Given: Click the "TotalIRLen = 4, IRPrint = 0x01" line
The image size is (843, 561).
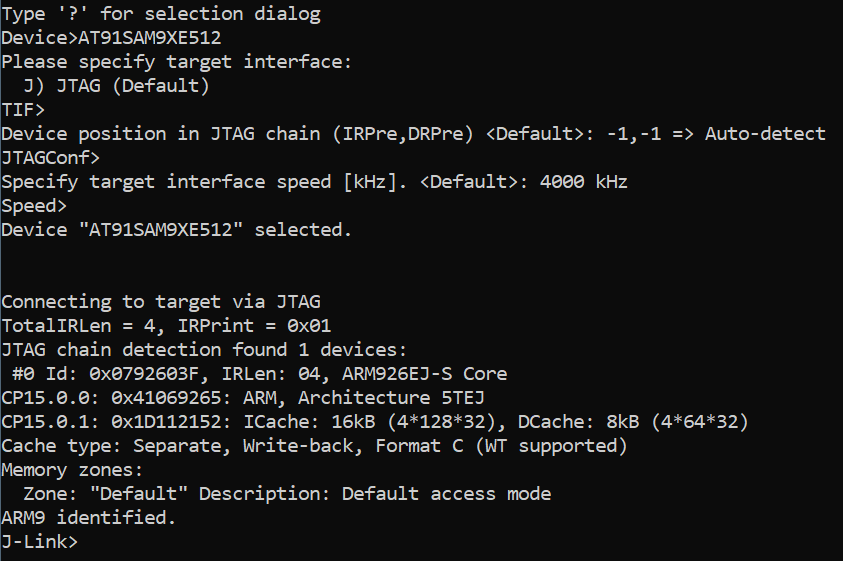Looking at the screenshot, I should point(166,326).
